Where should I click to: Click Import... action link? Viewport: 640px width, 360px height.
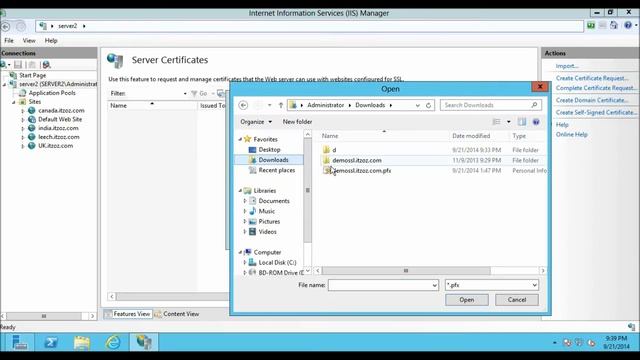click(x=567, y=66)
